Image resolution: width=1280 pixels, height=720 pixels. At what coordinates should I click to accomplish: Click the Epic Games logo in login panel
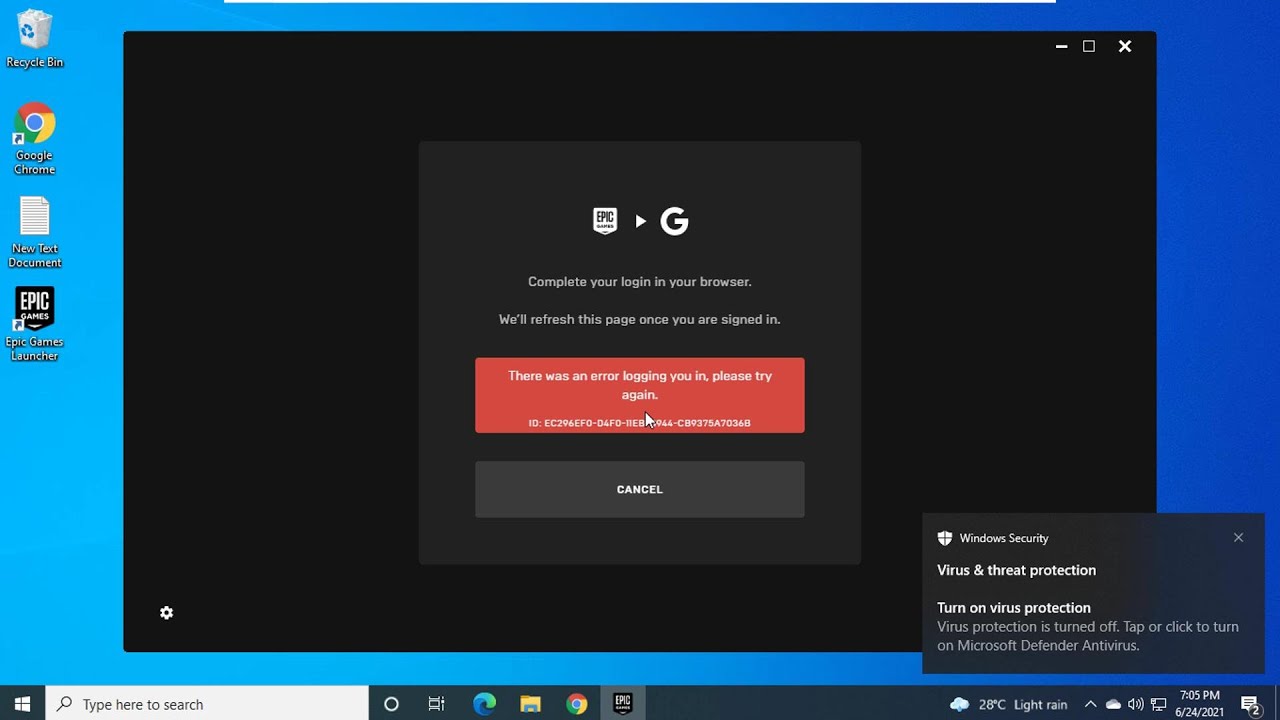(605, 221)
